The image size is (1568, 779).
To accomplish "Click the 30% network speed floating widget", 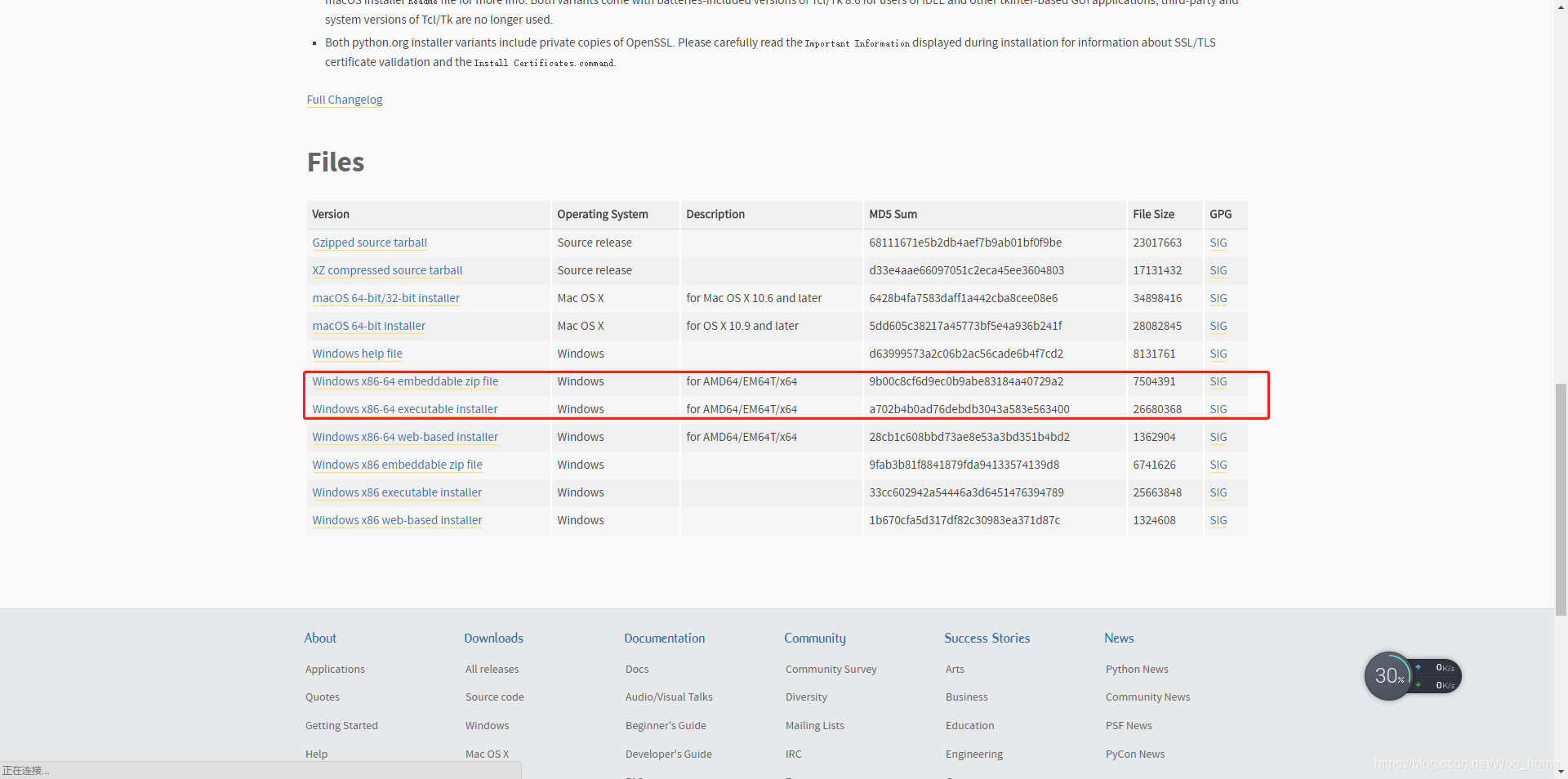I will click(x=1412, y=676).
